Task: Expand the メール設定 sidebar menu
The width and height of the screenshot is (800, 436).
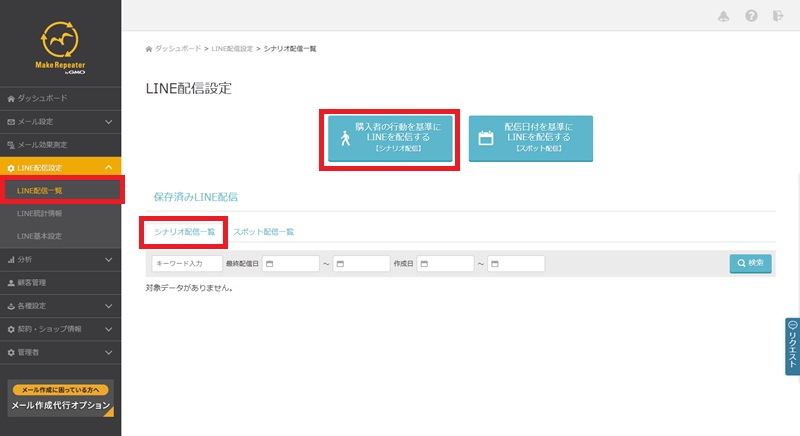Action: (x=61, y=122)
